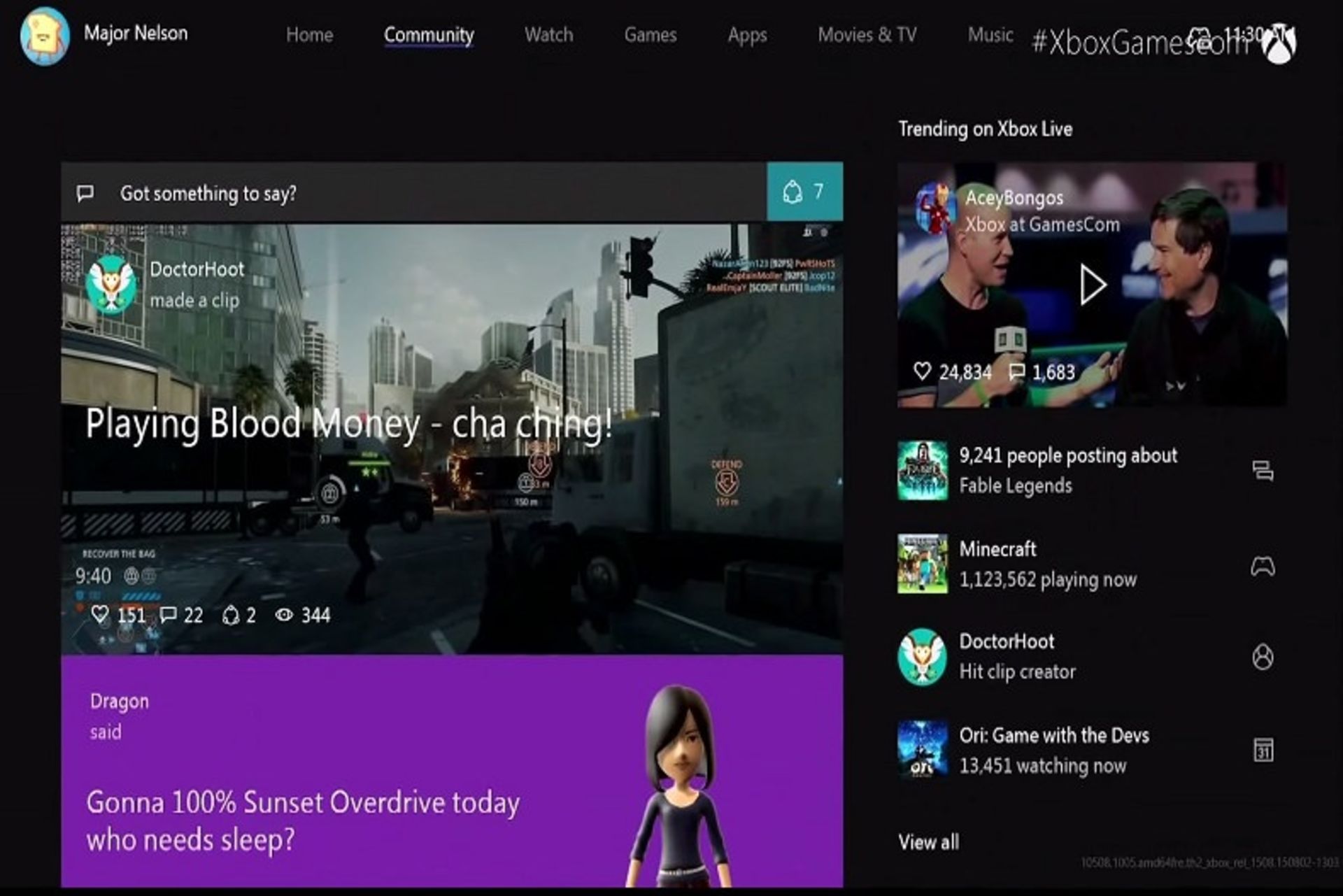Click the profile icon beside DoctorHoot
Screen dimensions: 1343x896
(x=1263, y=657)
